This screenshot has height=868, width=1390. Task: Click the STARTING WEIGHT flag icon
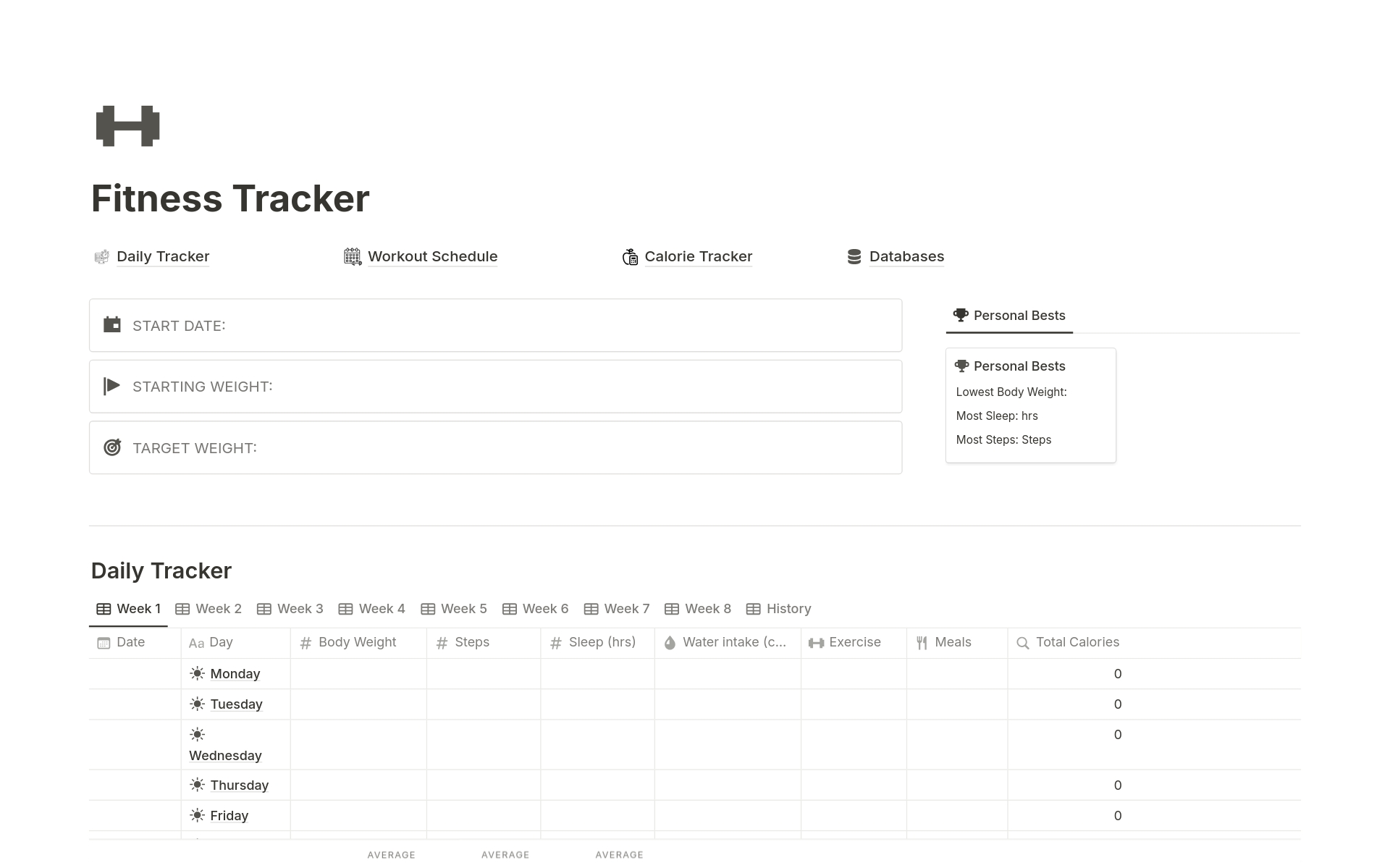tap(112, 387)
